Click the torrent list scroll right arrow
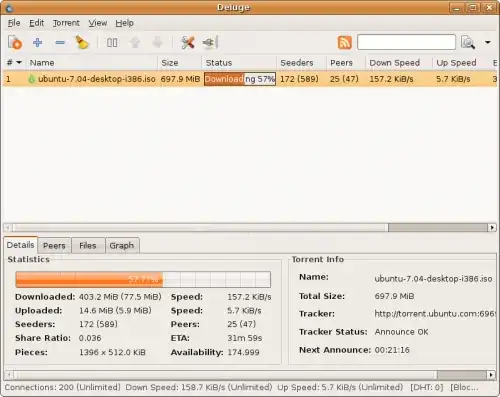Viewport: 500px width, 397px height. pos(492,228)
